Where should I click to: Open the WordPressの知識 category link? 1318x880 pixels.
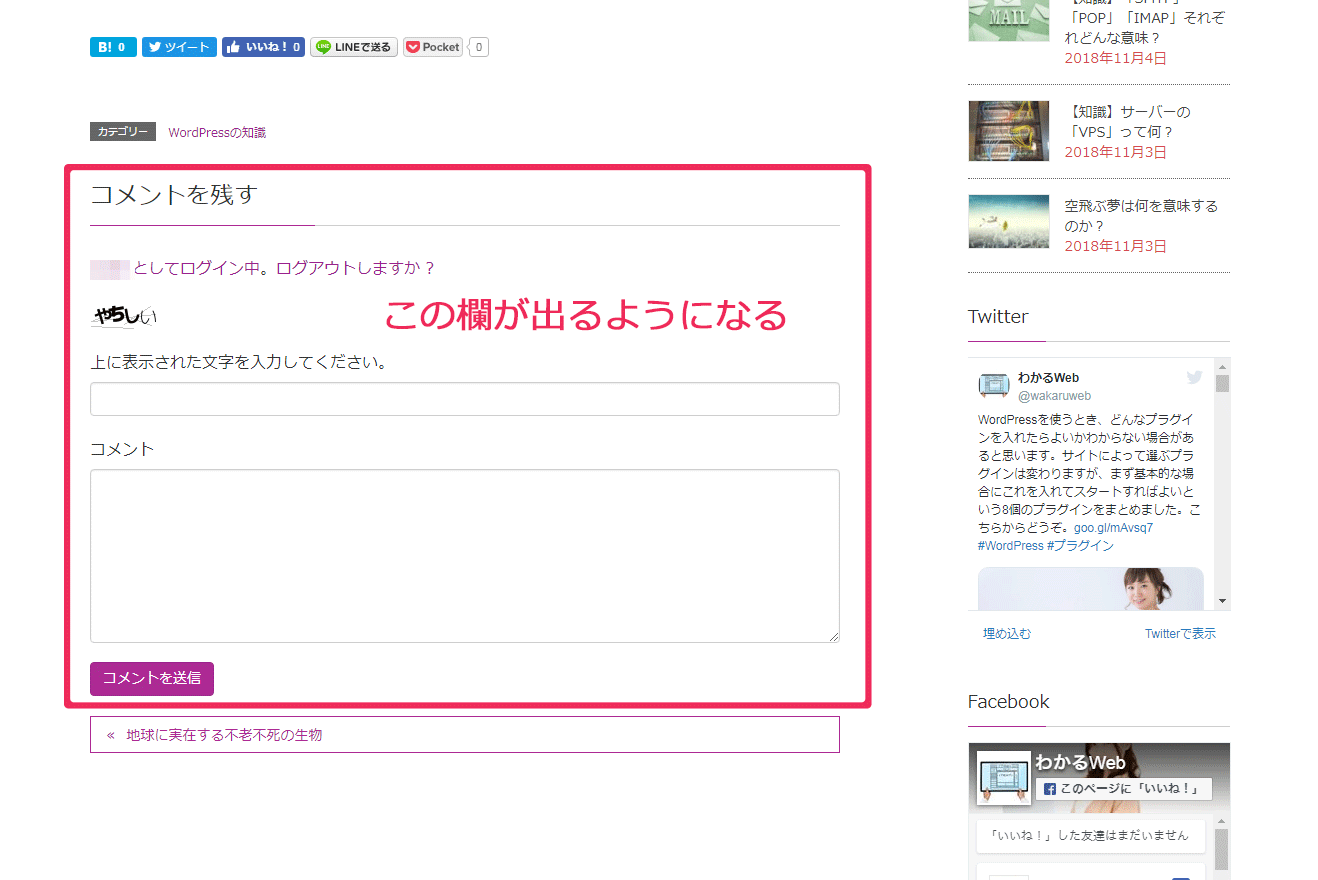click(217, 132)
